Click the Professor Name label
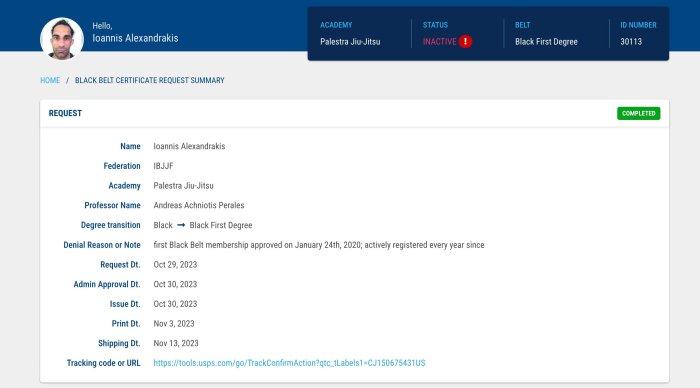This screenshot has height=388, width=700. tap(112, 205)
